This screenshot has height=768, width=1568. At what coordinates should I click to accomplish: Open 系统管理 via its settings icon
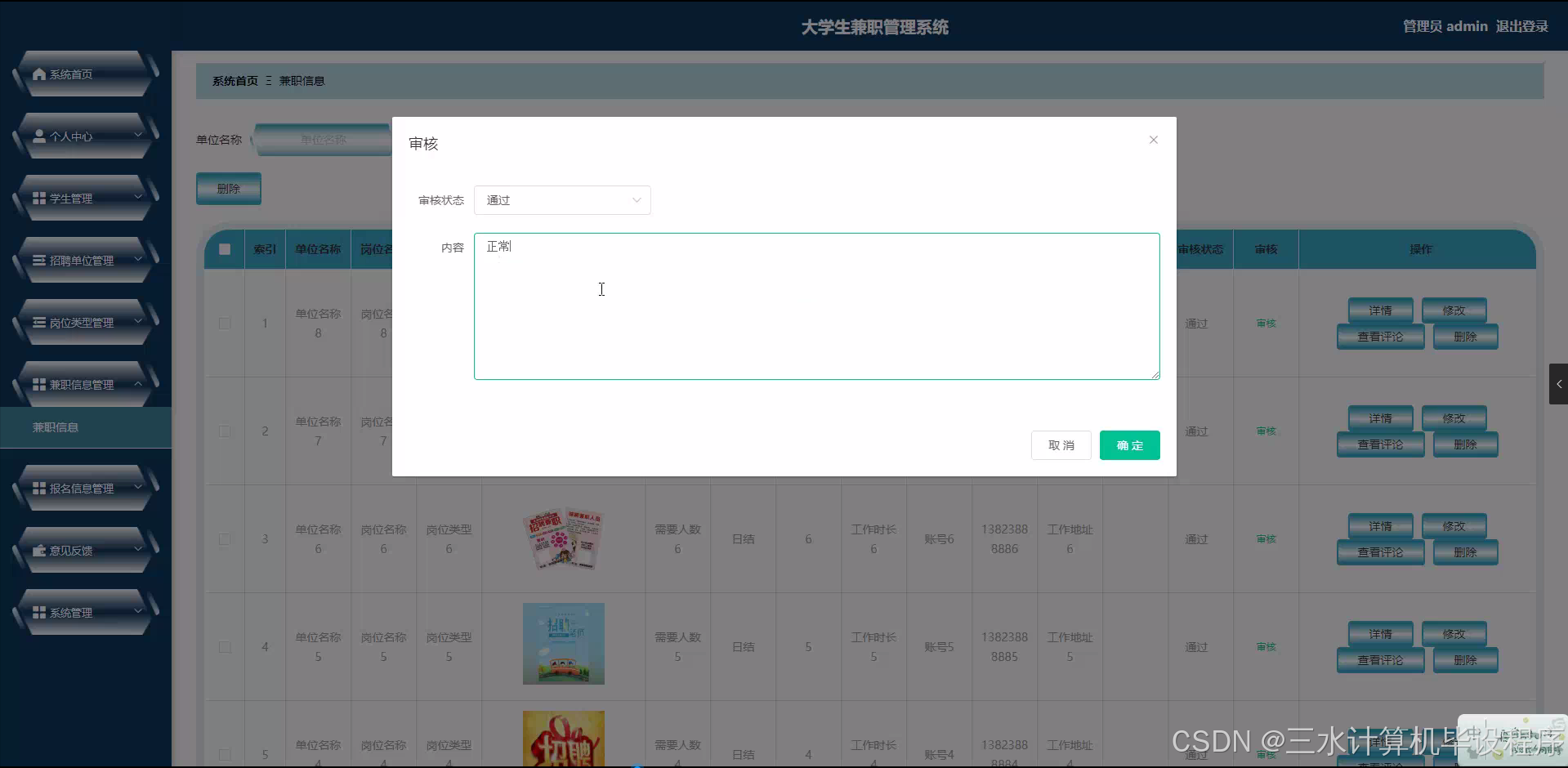[38, 612]
